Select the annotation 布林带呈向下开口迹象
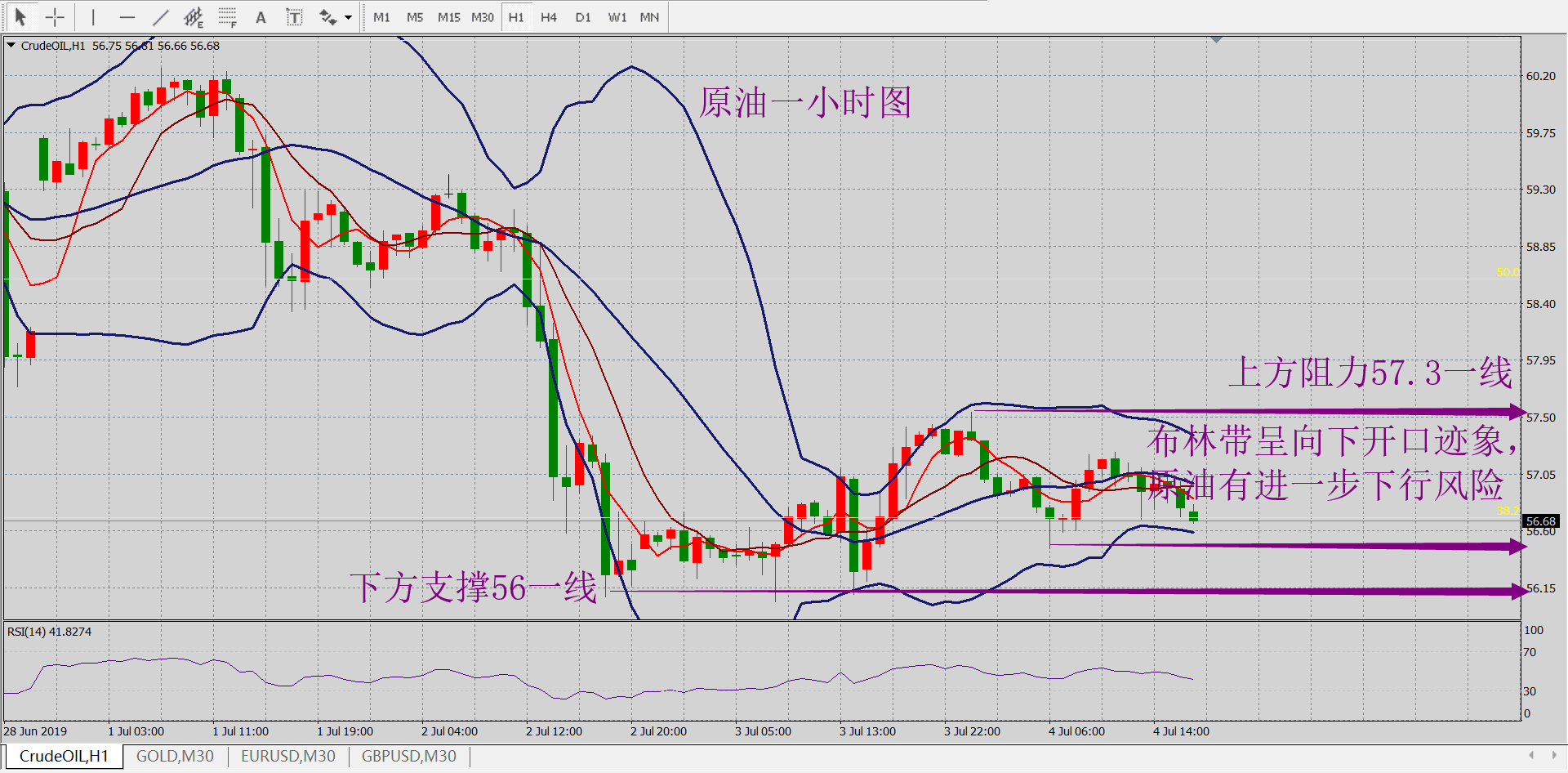This screenshot has height=773, width=1568. click(1331, 441)
